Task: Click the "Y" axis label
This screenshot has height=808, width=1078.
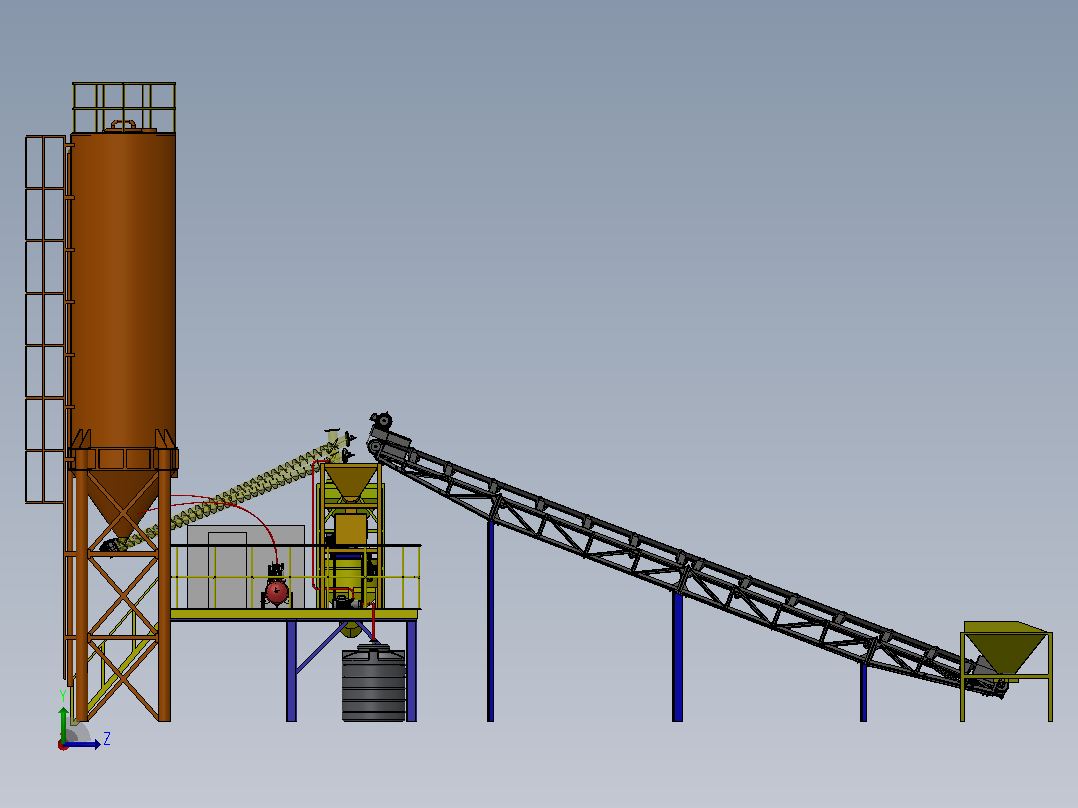Action: pyautogui.click(x=63, y=696)
